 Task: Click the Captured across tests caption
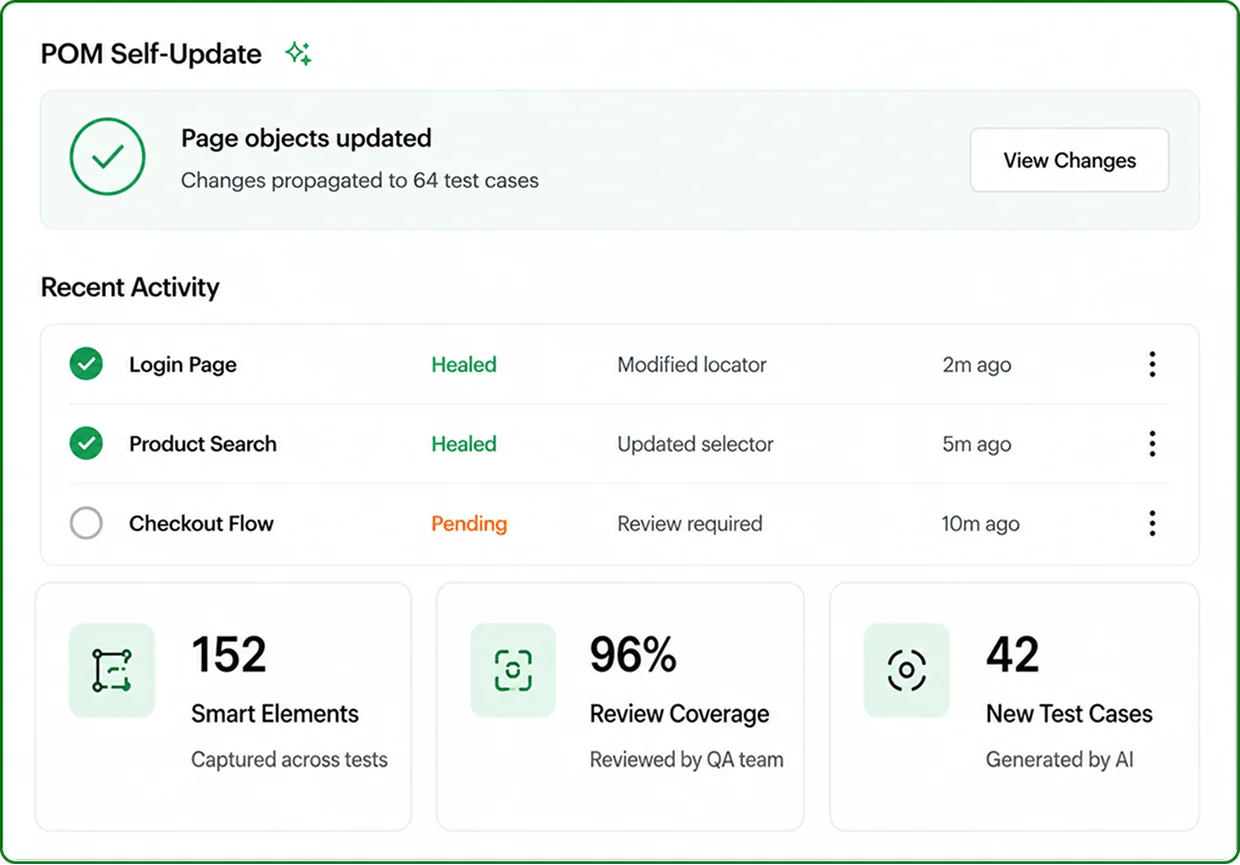pos(289,760)
